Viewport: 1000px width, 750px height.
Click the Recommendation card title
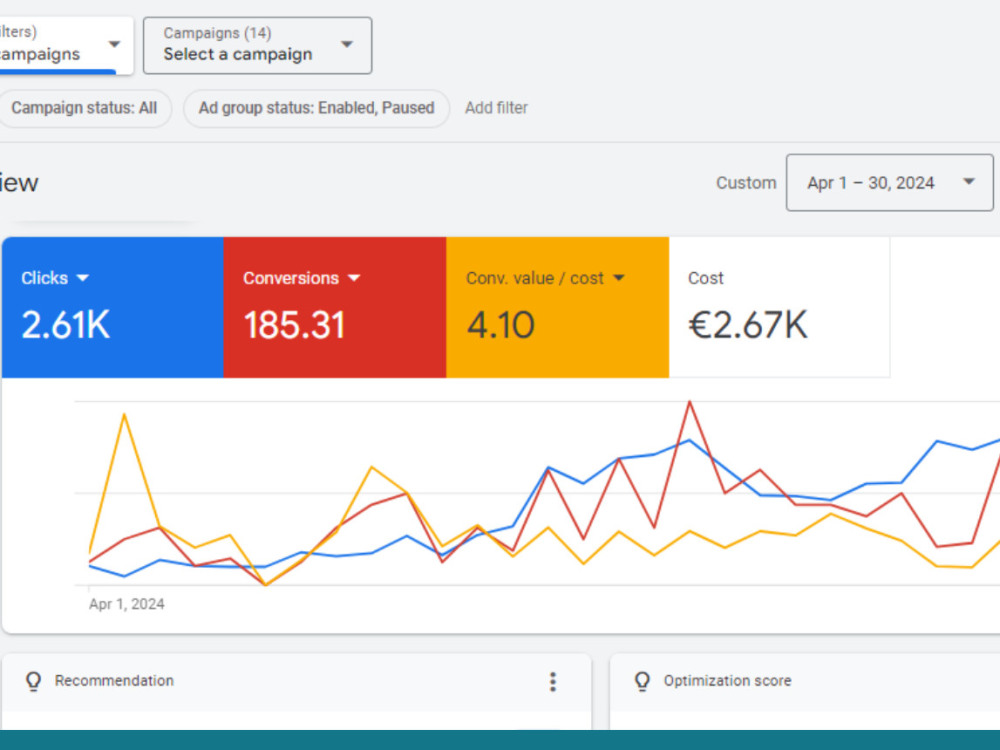(114, 680)
